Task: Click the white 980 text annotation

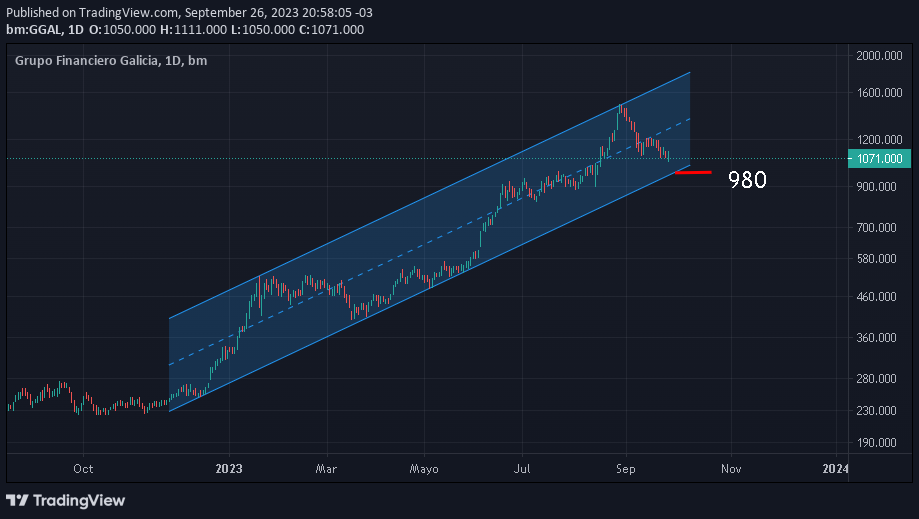Action: click(x=747, y=180)
